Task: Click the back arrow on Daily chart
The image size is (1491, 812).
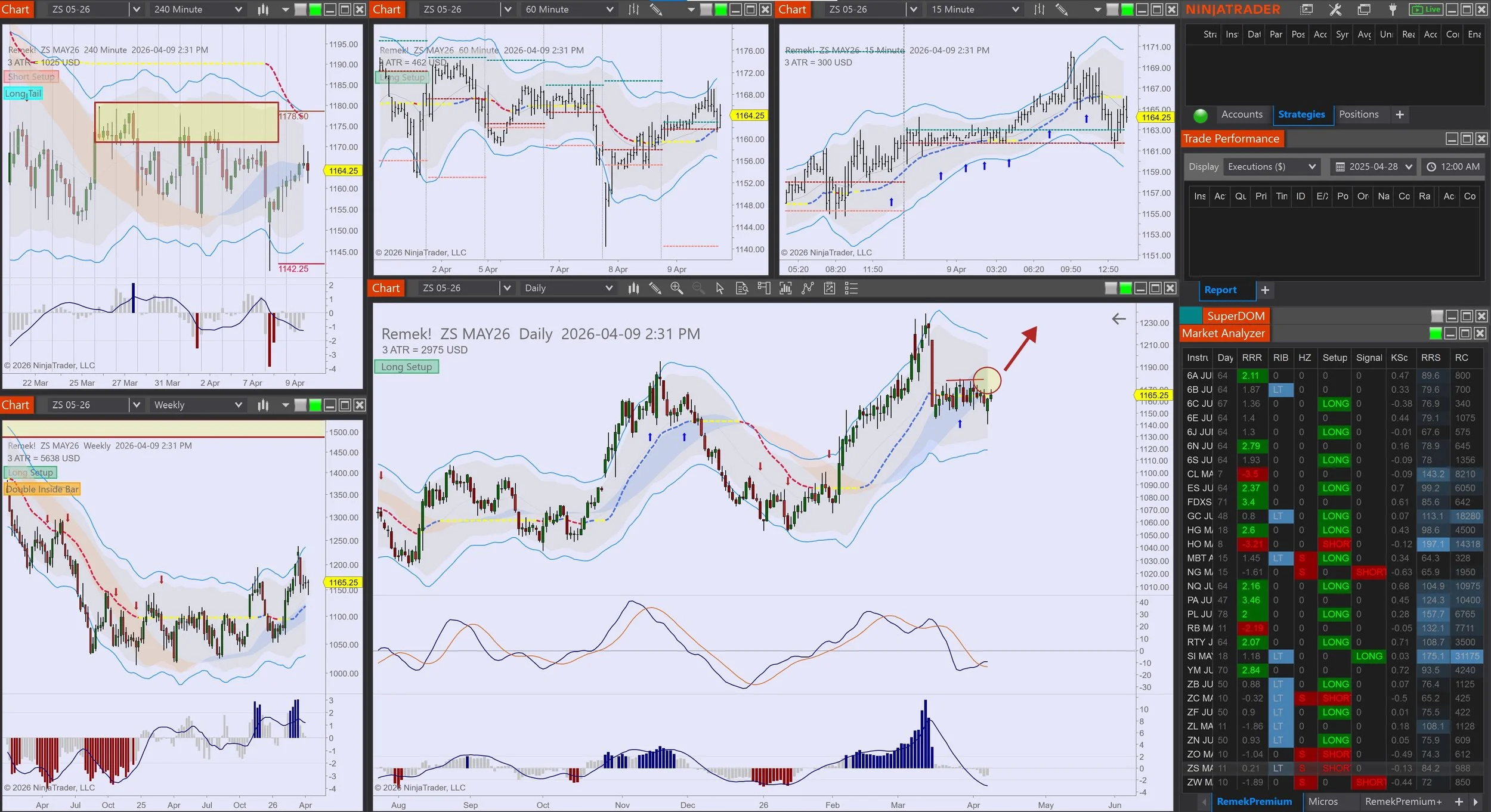Action: tap(1118, 319)
